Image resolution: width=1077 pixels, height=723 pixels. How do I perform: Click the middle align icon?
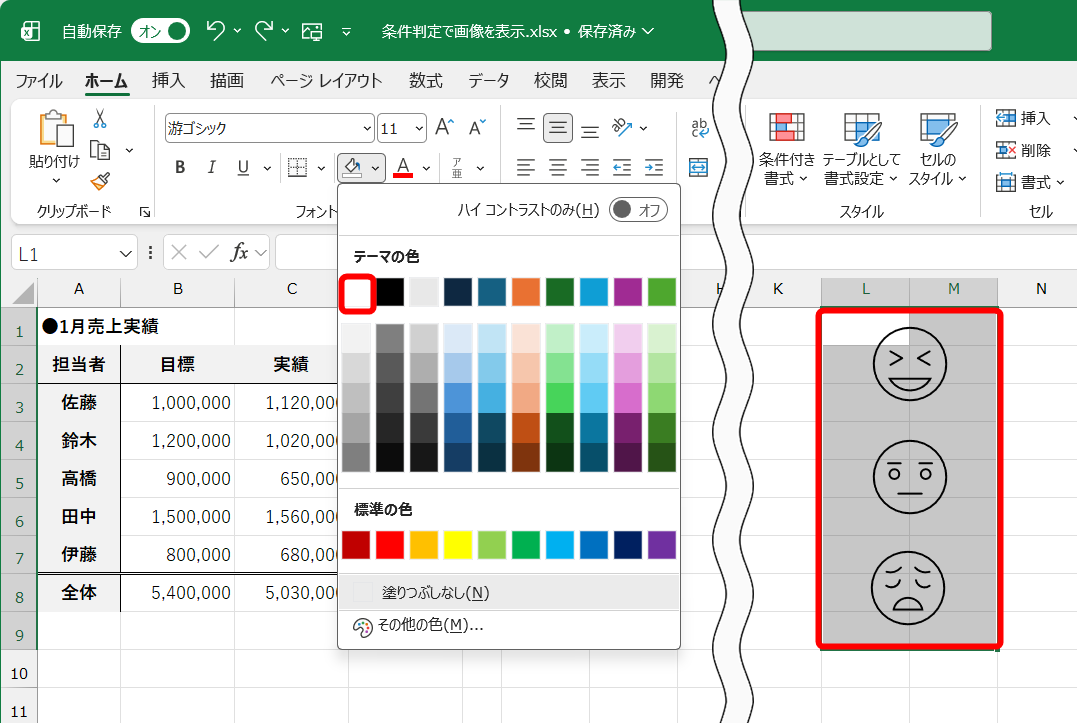click(x=558, y=128)
